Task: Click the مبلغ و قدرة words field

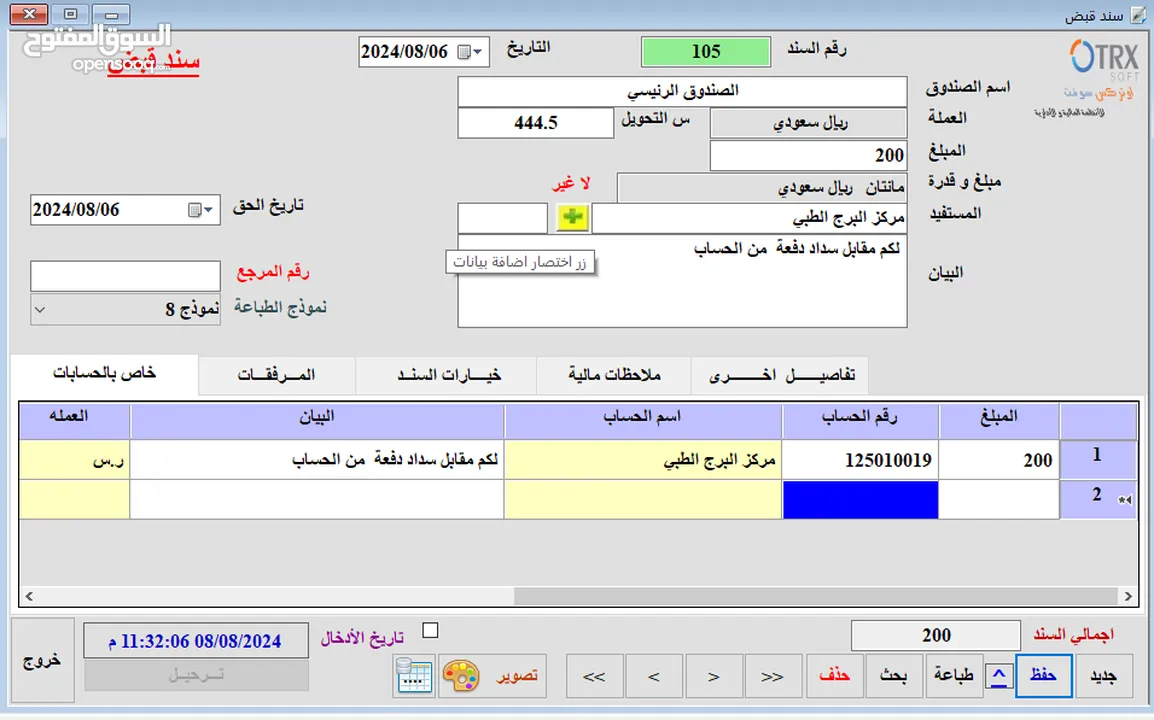Action: (762, 188)
